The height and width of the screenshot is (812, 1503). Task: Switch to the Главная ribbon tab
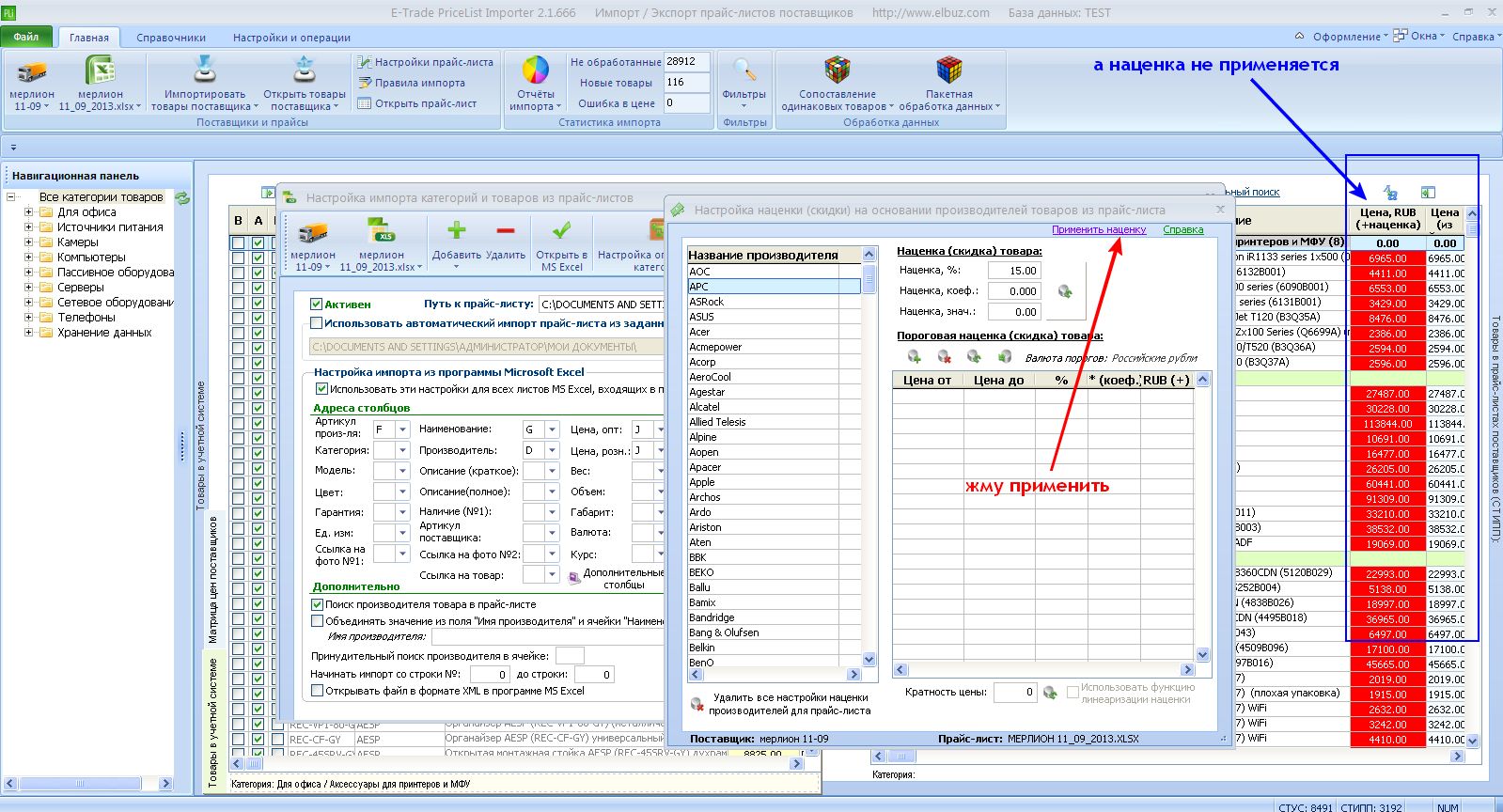[89, 38]
